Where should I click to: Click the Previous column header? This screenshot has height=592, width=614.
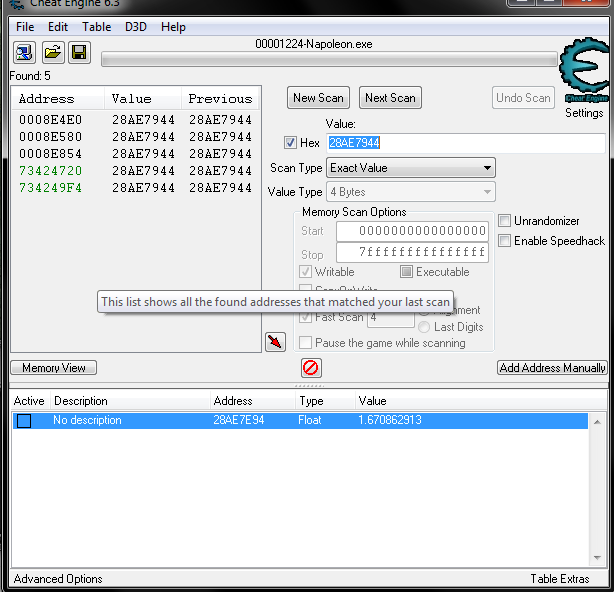(220, 98)
